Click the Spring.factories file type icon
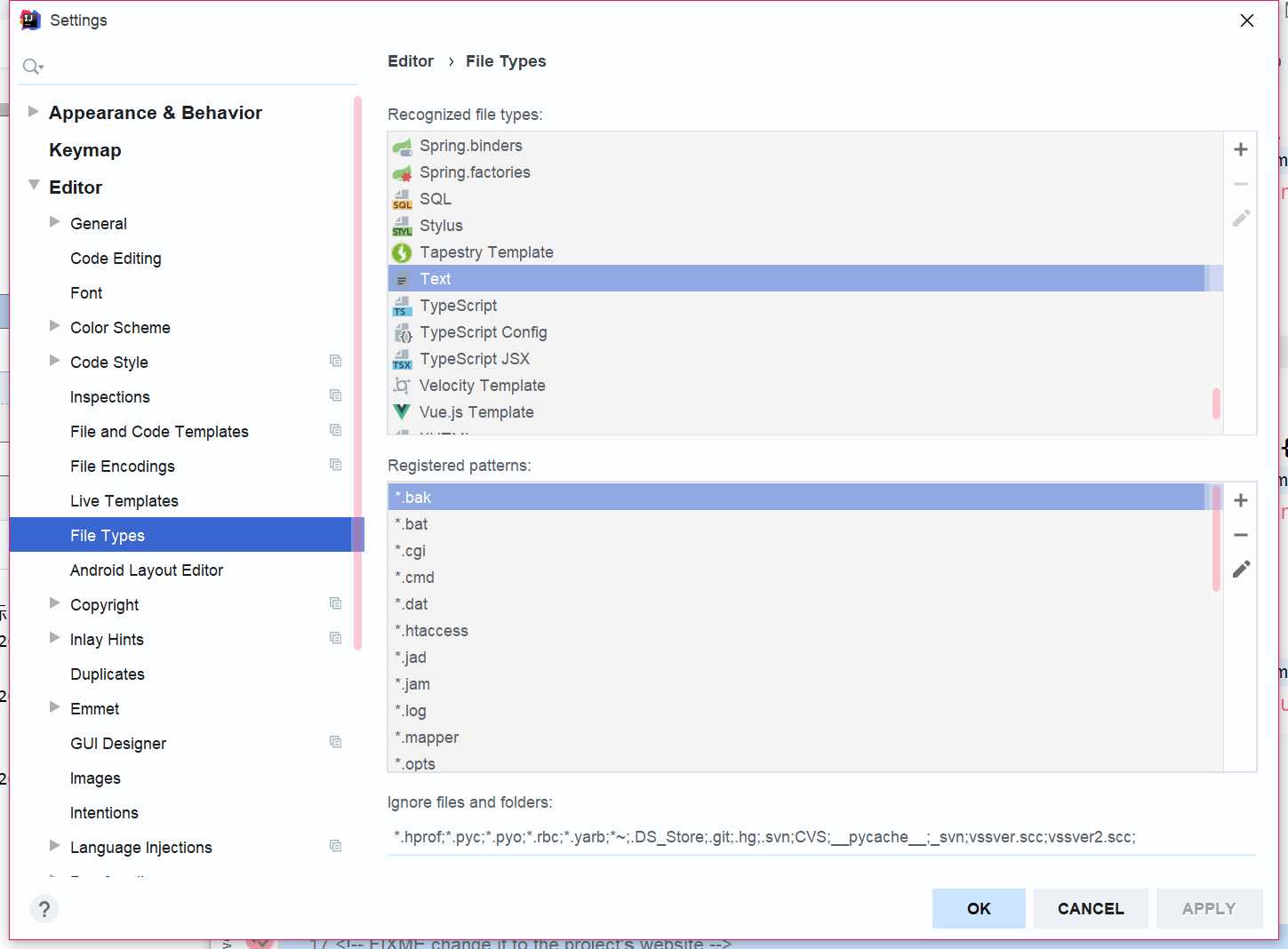Screen dimensions: 1288x949 [402, 173]
